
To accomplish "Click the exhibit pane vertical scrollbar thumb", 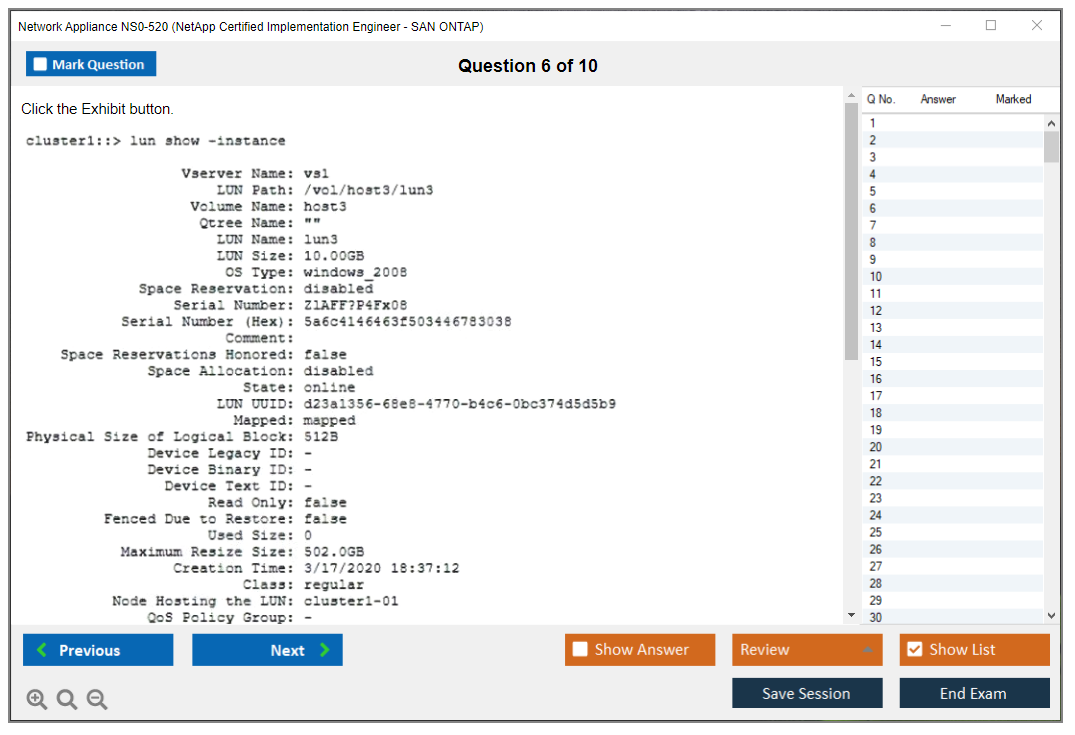I will [x=851, y=230].
